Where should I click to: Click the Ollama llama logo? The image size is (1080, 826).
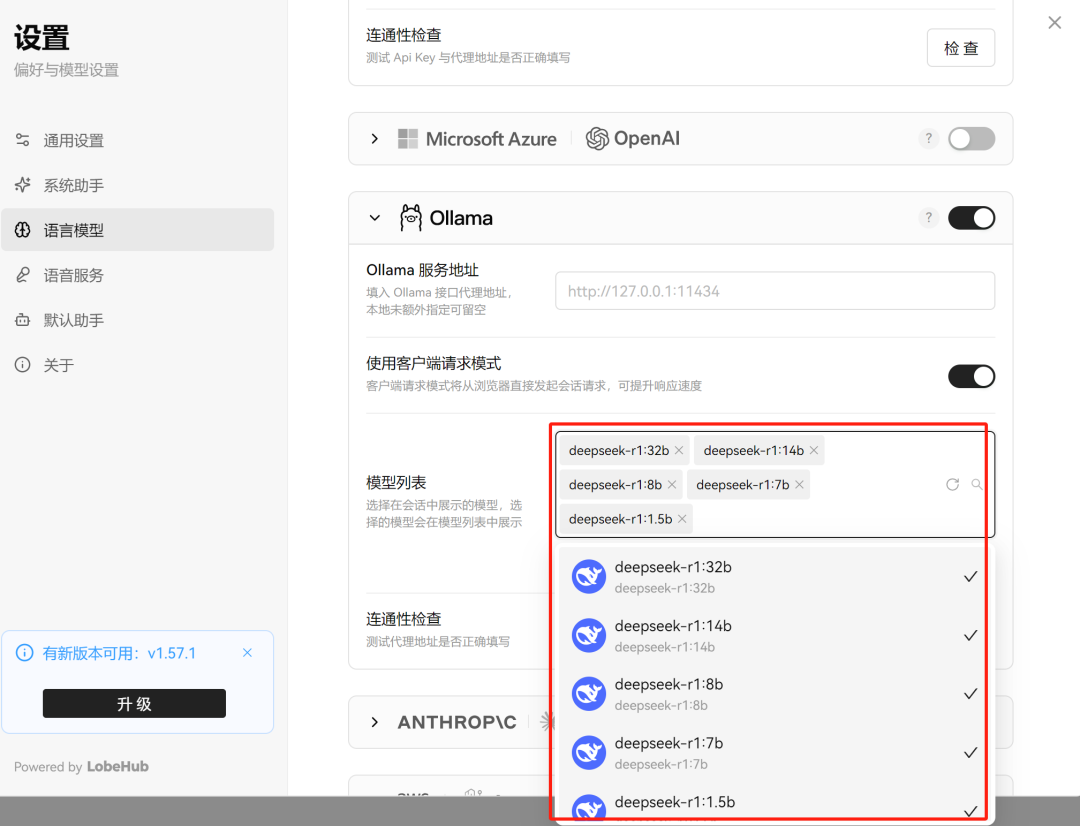(411, 218)
